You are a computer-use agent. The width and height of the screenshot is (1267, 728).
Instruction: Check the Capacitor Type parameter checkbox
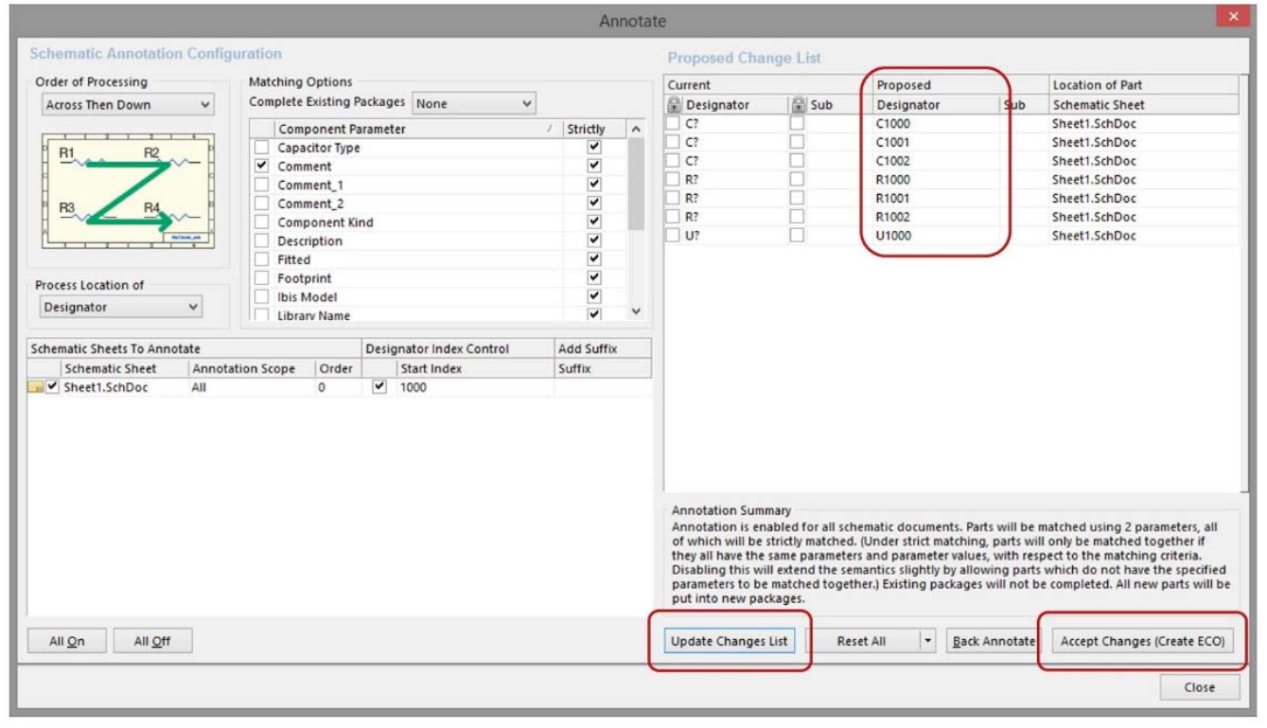pyautogui.click(x=262, y=148)
